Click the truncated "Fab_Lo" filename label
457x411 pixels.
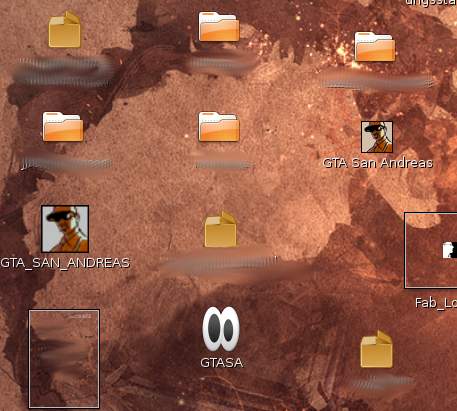pos(436,303)
